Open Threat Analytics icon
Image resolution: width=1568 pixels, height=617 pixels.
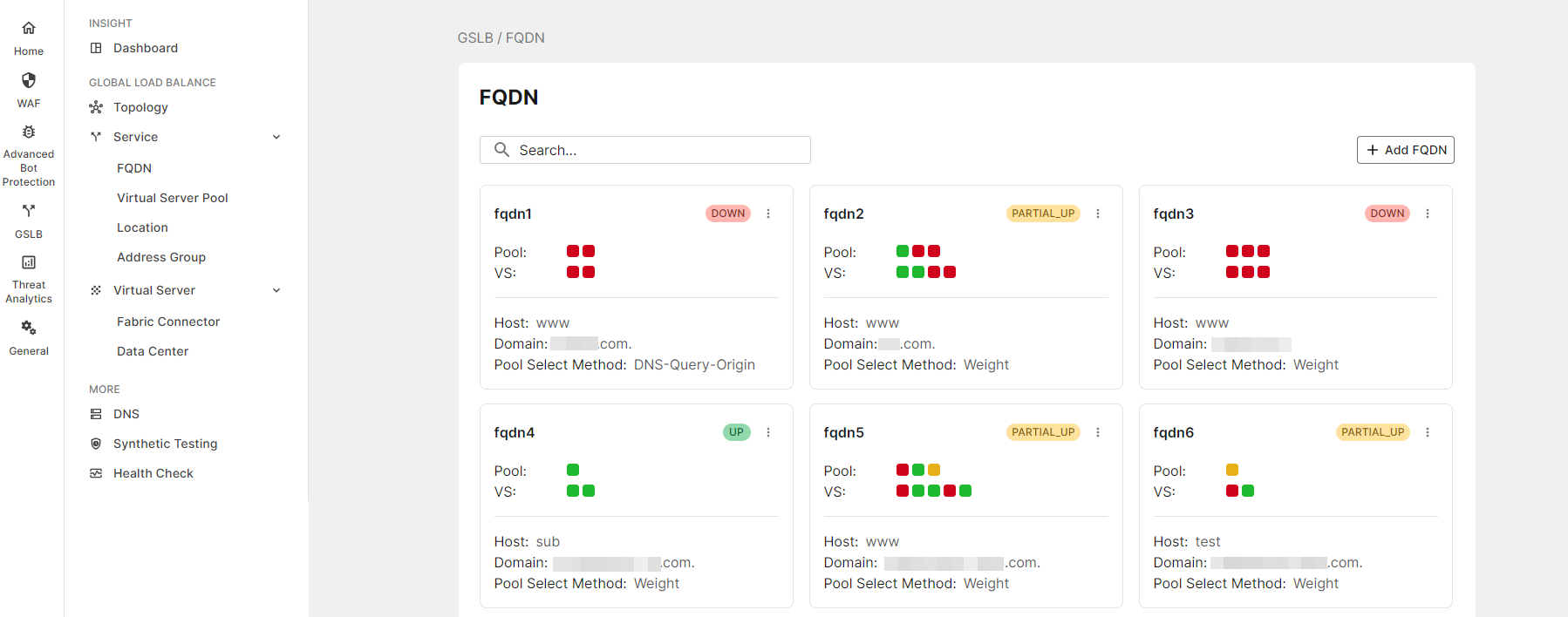29,262
